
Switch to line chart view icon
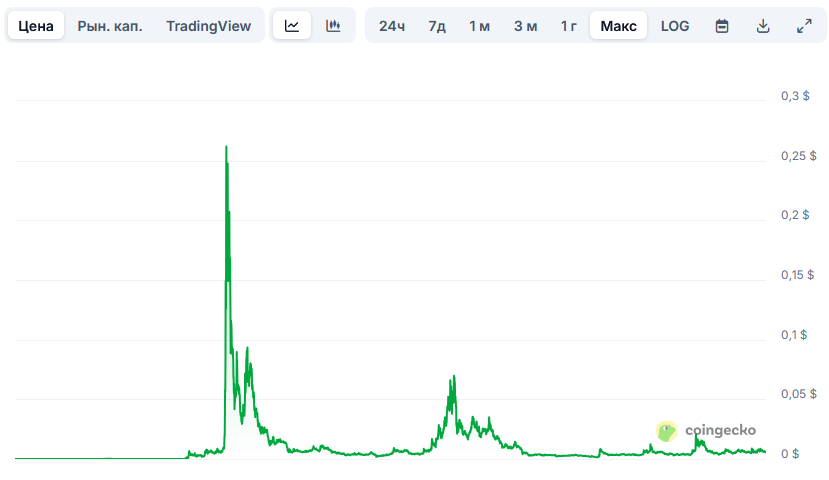(292, 25)
